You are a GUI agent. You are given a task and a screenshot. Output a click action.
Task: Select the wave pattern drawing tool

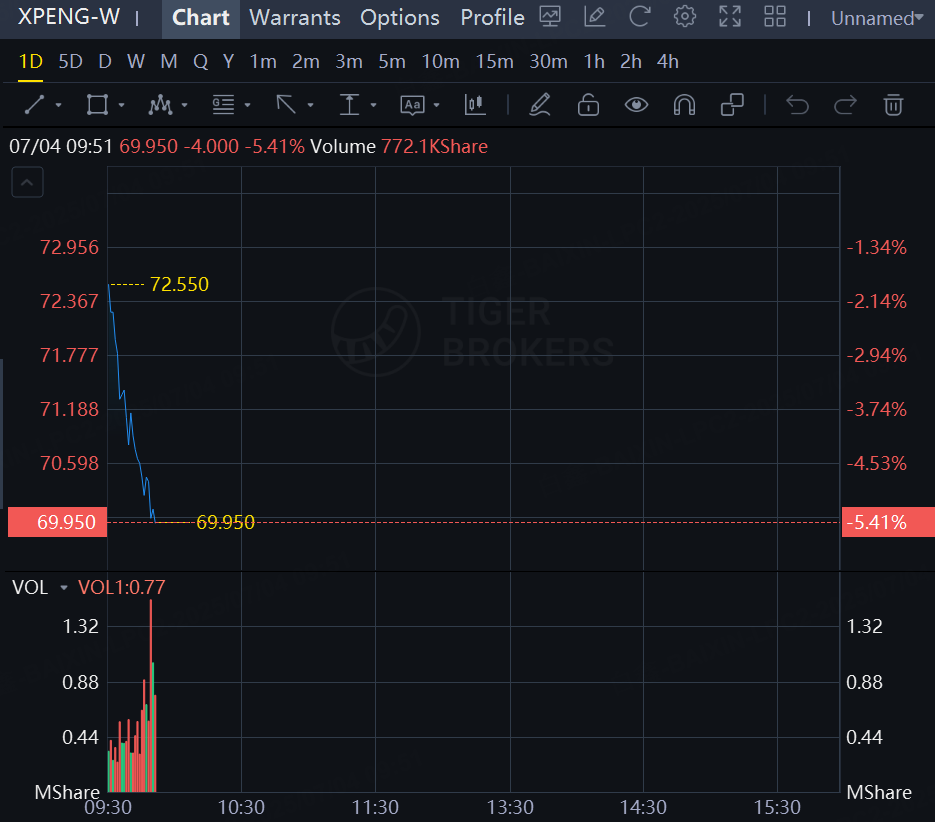(160, 105)
